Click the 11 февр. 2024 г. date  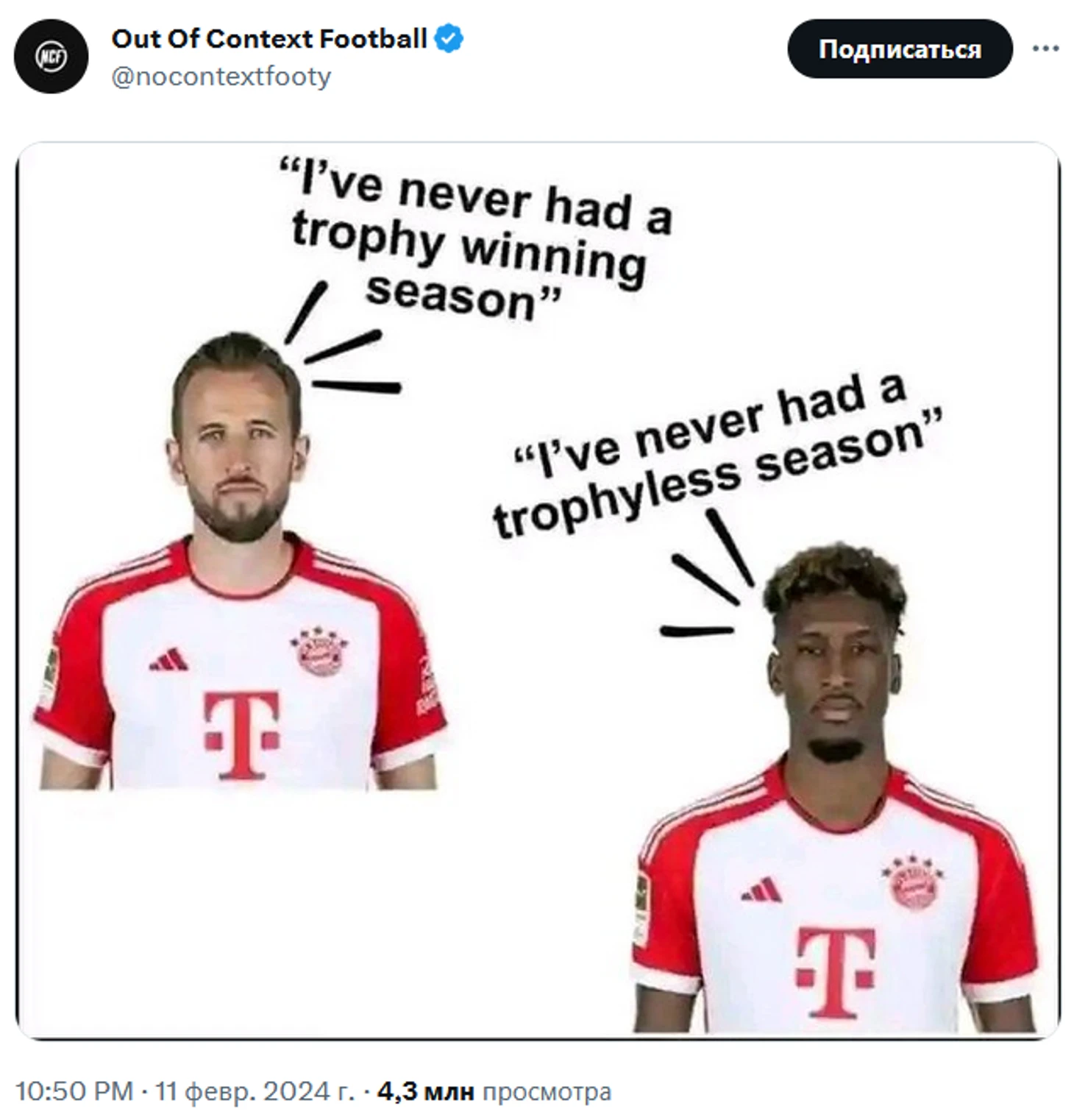255,1091
